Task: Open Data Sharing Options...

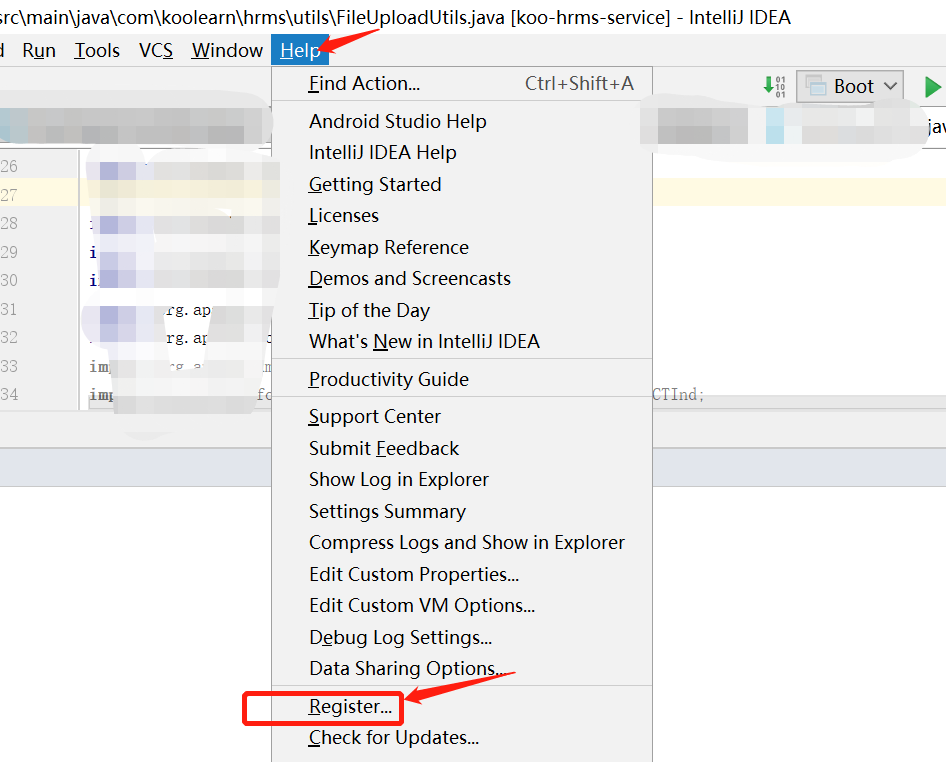Action: click(x=462, y=668)
